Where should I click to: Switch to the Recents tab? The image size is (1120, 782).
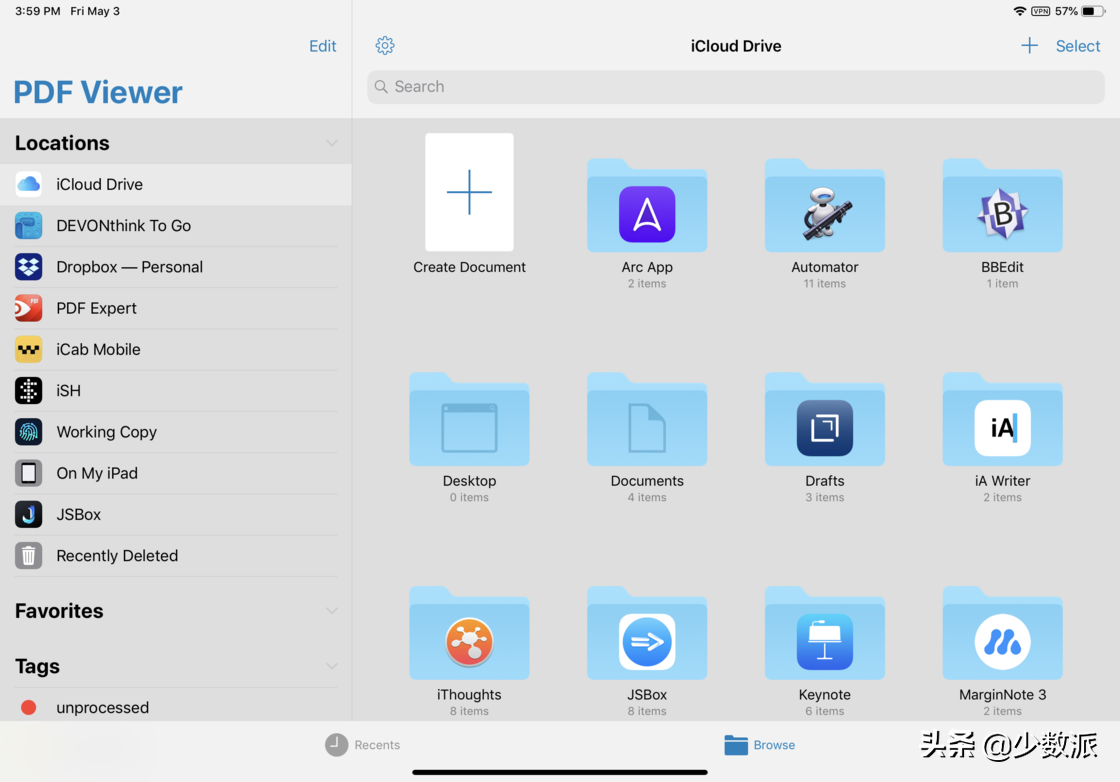363,745
